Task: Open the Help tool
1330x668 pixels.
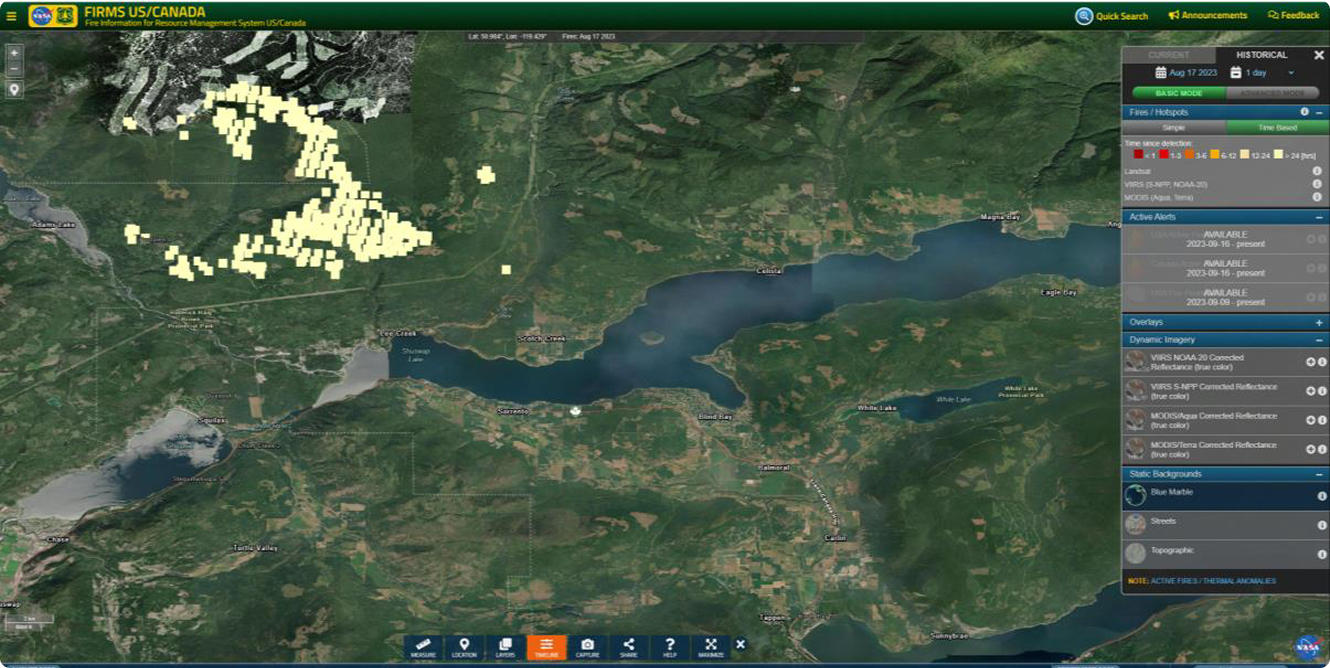Action: pos(669,648)
